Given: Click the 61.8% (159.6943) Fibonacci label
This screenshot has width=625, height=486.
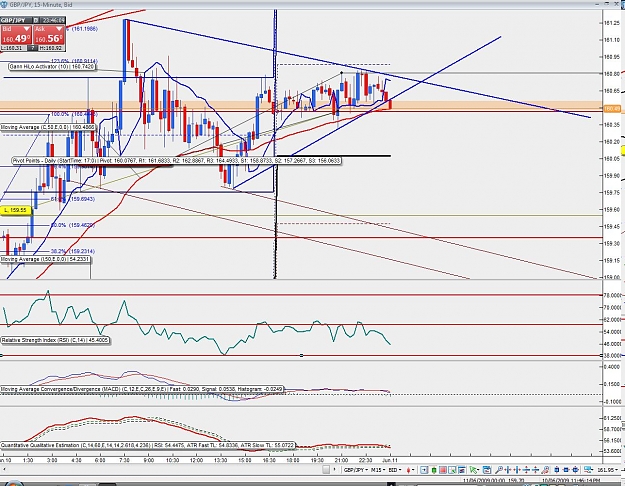Looking at the screenshot, I should click(73, 199).
